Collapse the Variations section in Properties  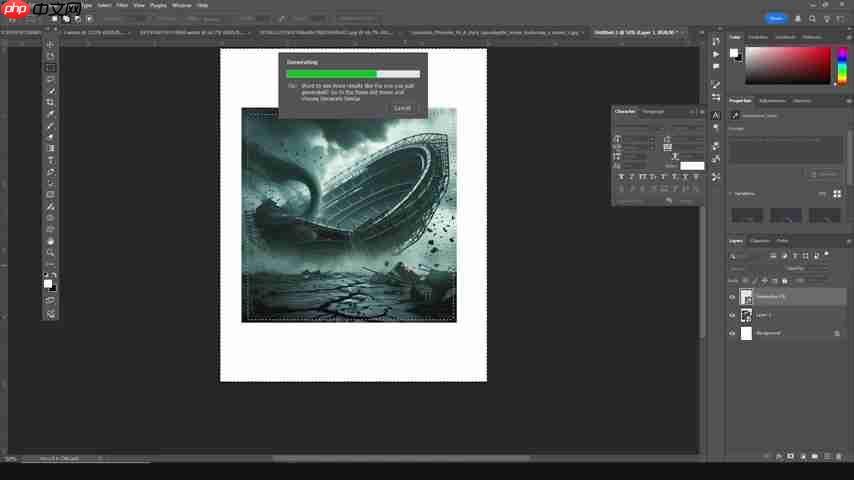click(730, 193)
